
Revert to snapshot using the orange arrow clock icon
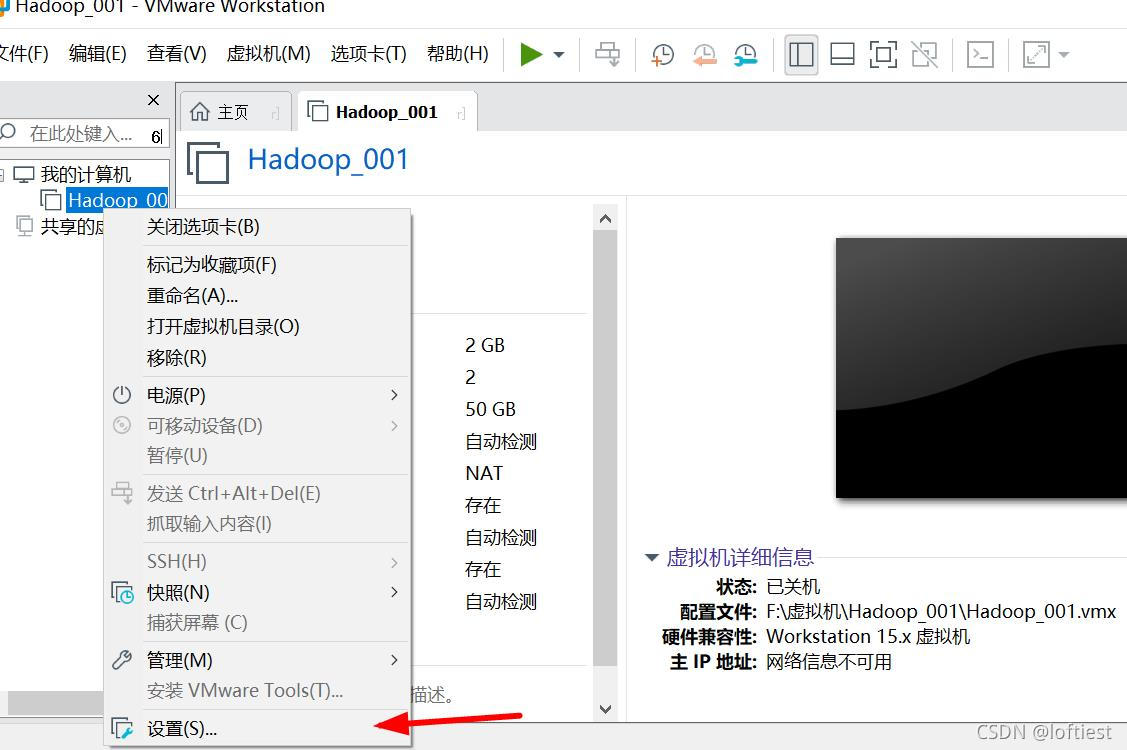coord(704,55)
